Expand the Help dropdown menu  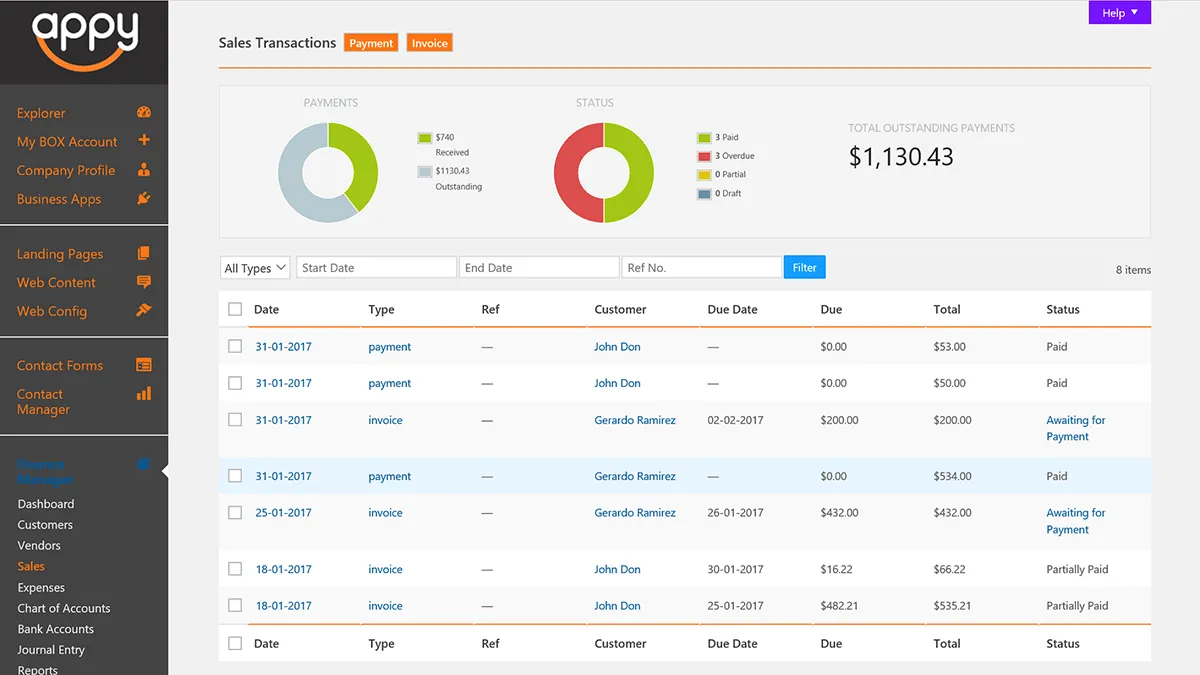coord(1119,13)
